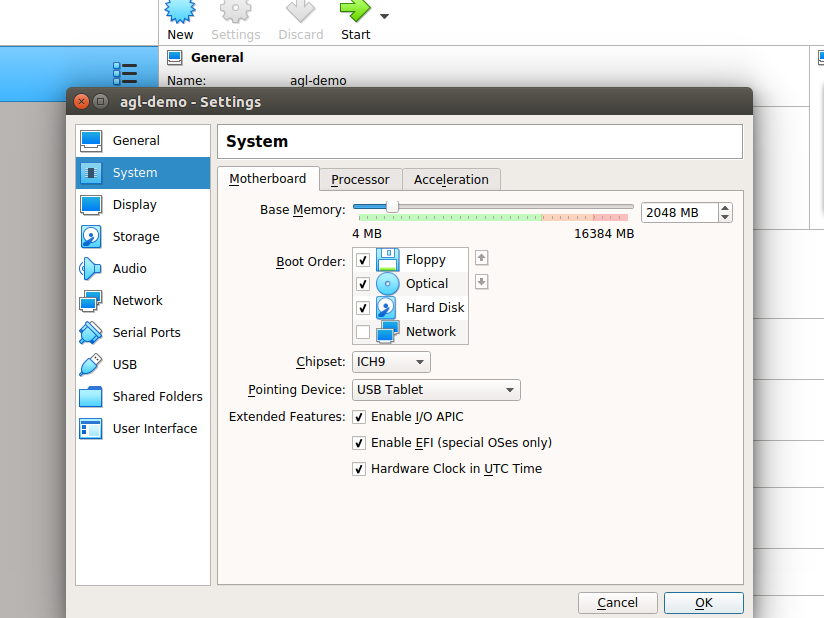Confirm settings with OK button
Image resolution: width=824 pixels, height=618 pixels.
point(704,603)
